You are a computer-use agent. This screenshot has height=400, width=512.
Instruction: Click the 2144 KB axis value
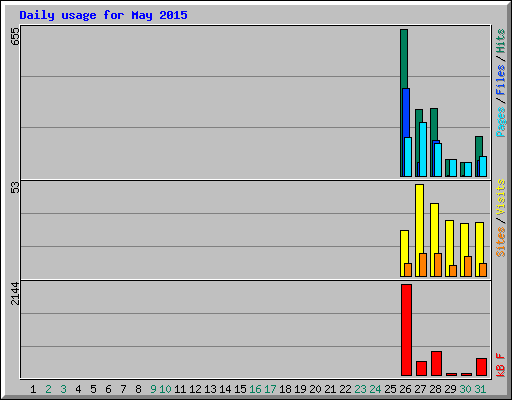15,294
